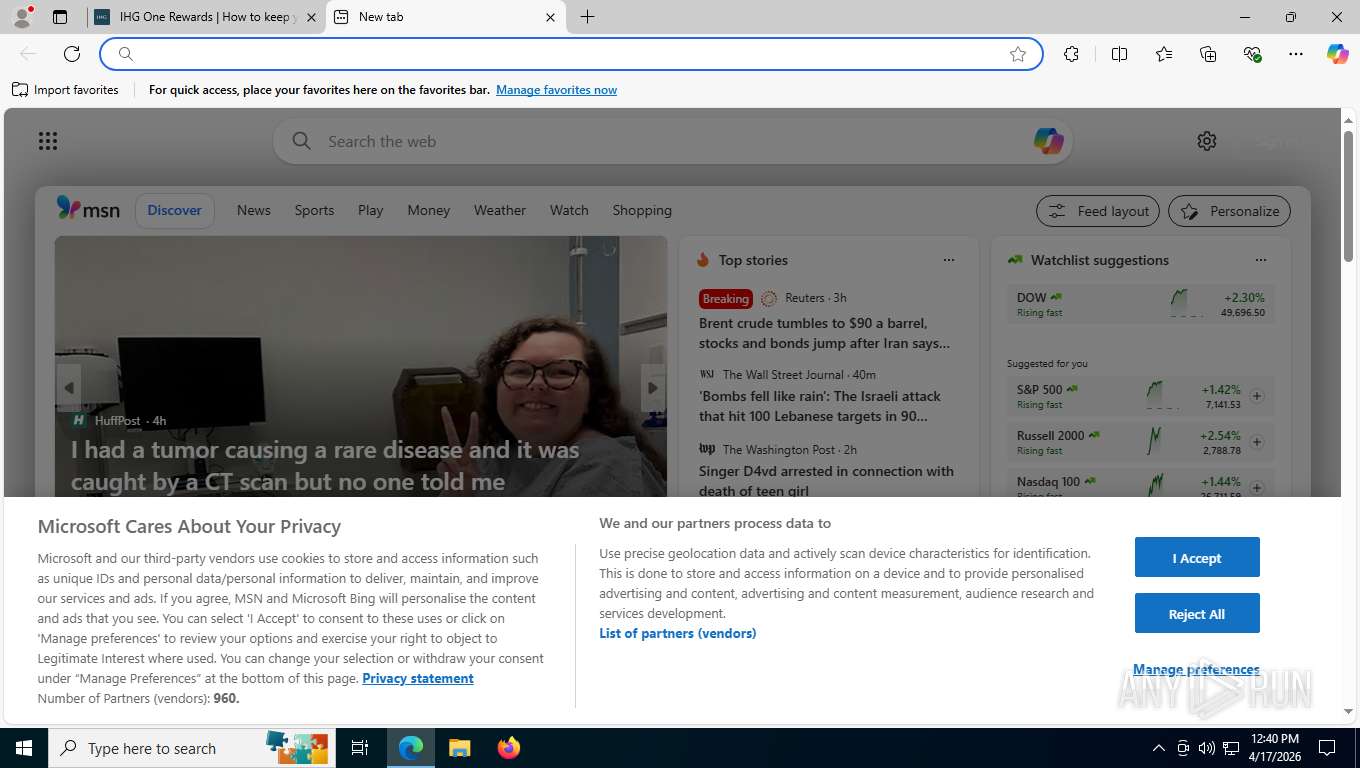Viewport: 1360px width, 768px height.
Task: Open the Play section
Action: (371, 210)
